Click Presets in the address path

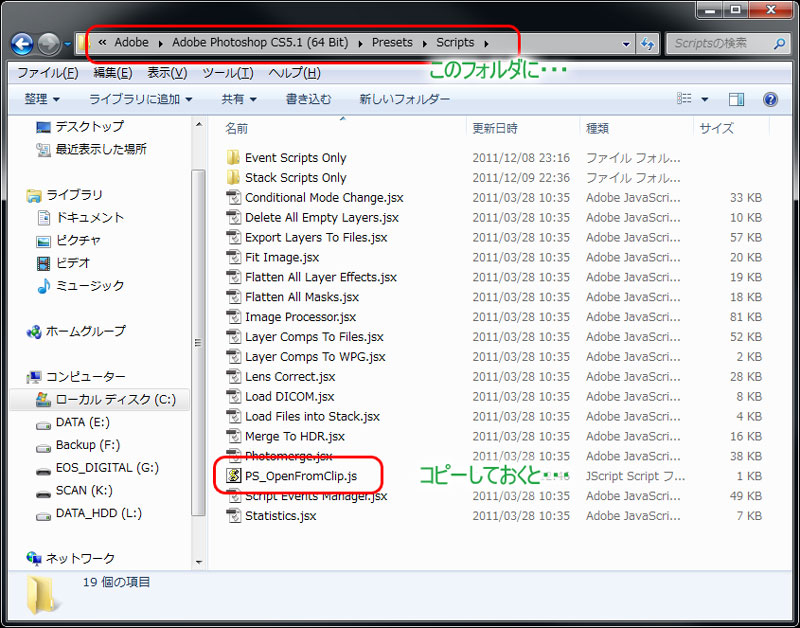[392, 42]
